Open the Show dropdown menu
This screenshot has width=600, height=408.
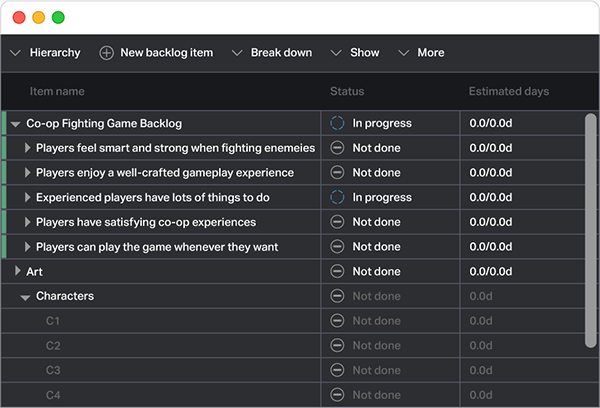tap(355, 53)
